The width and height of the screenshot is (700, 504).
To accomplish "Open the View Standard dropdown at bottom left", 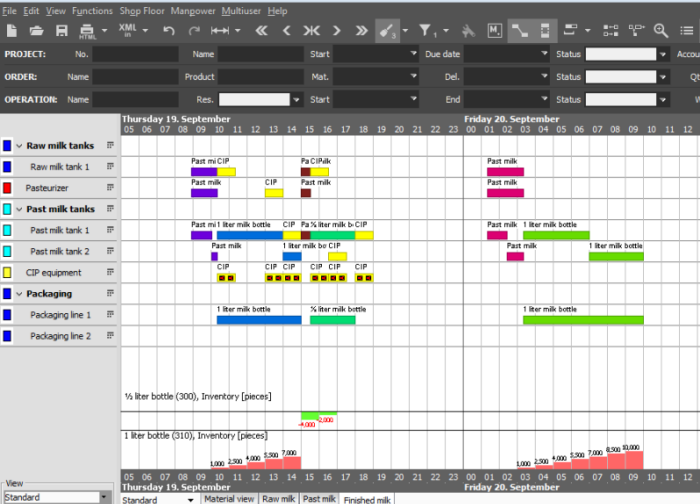I will [x=104, y=497].
